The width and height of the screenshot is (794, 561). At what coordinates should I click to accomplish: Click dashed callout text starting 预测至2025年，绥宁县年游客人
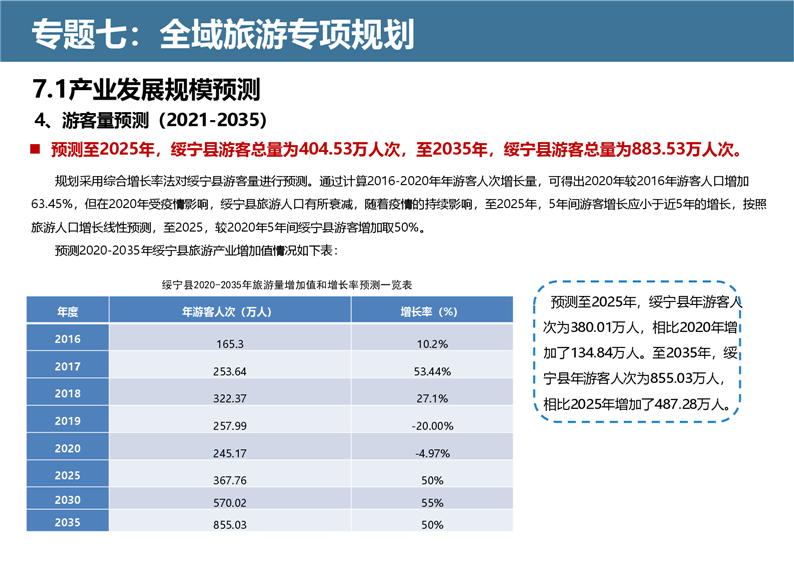[x=641, y=352]
